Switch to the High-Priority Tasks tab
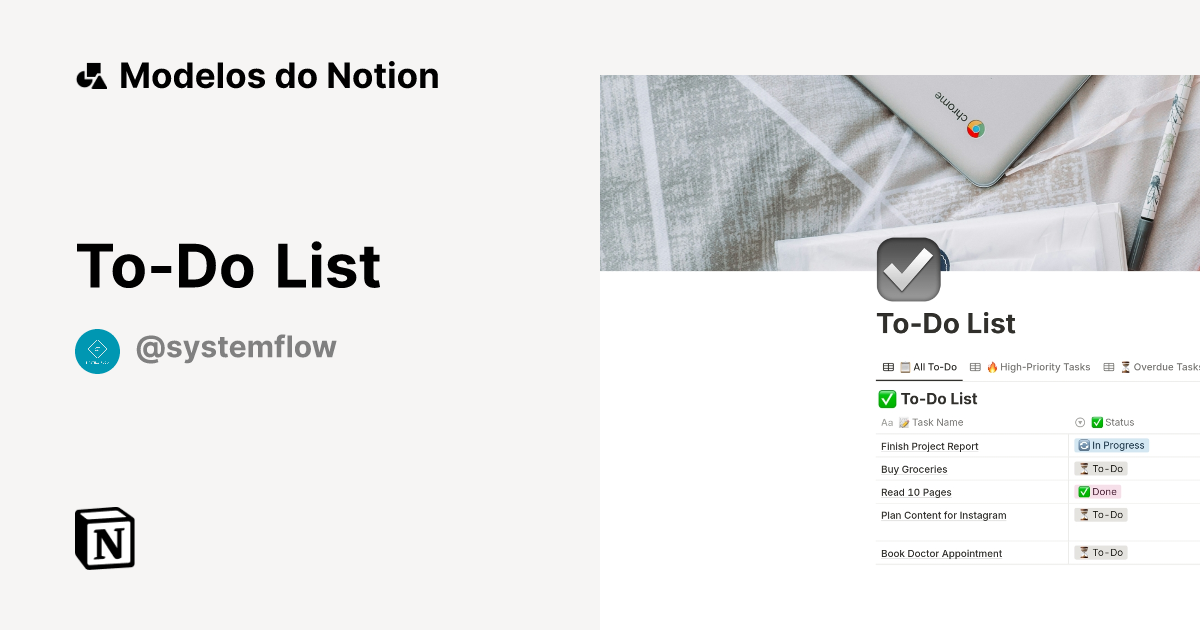1200x630 pixels. 1038,367
